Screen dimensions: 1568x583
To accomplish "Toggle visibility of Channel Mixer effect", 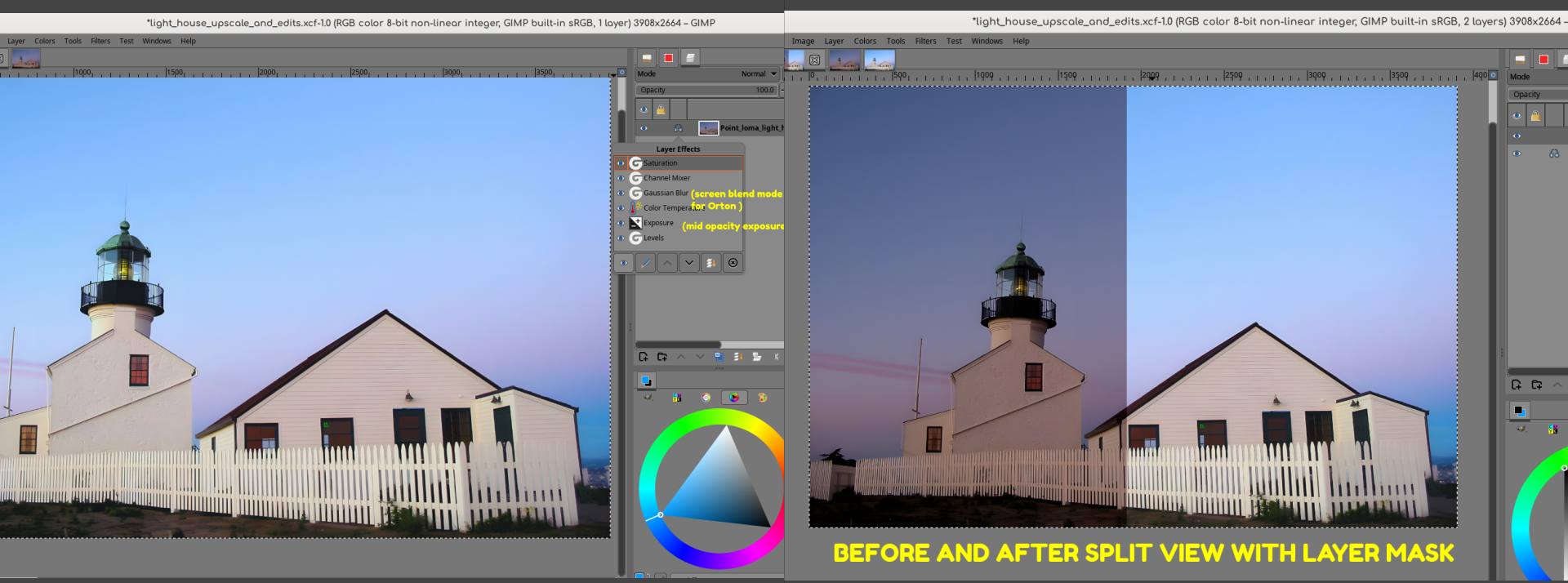I will (621, 178).
